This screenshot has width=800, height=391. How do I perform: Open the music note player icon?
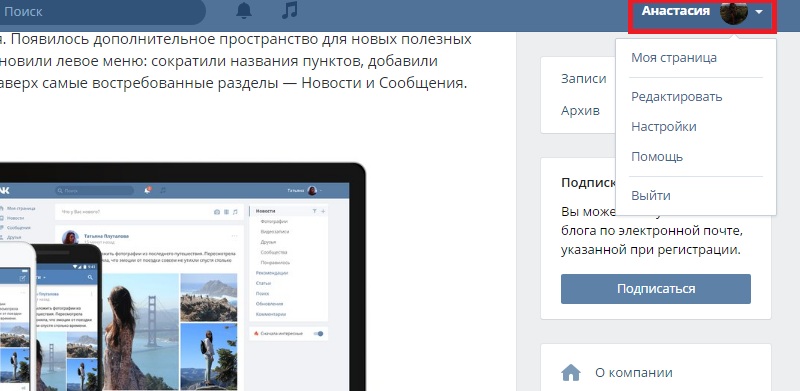point(289,10)
